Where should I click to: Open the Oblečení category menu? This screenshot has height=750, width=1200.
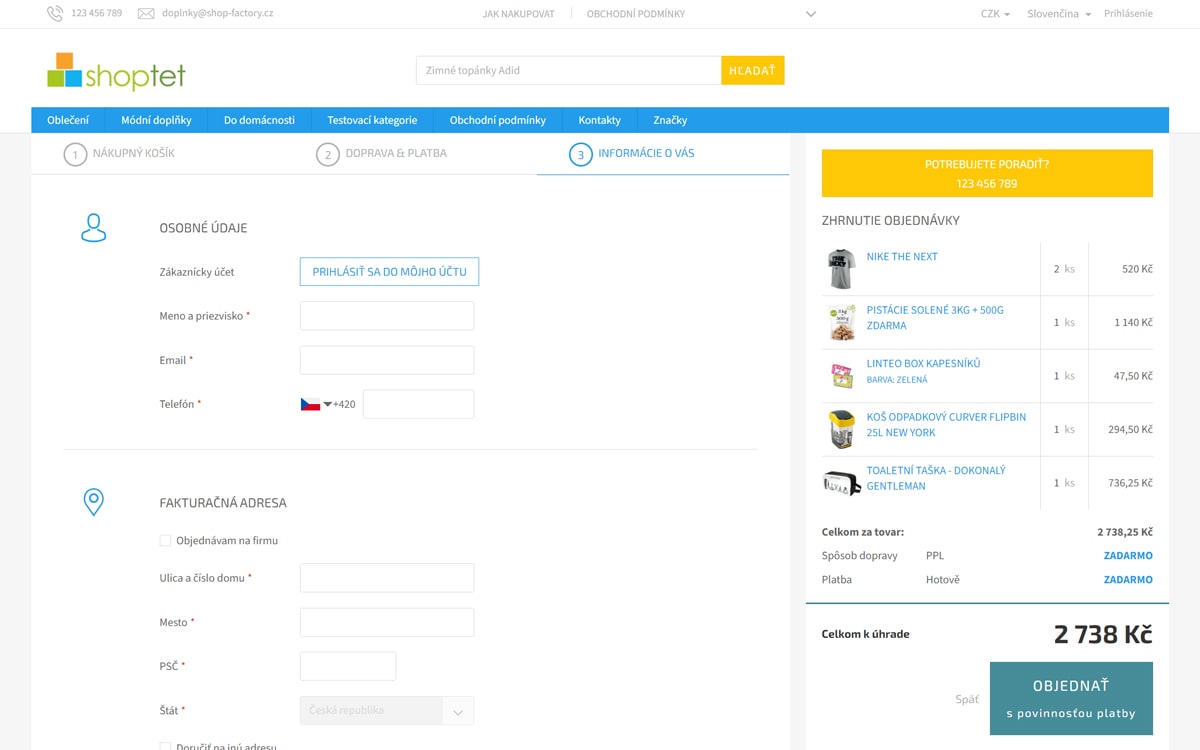[x=68, y=120]
